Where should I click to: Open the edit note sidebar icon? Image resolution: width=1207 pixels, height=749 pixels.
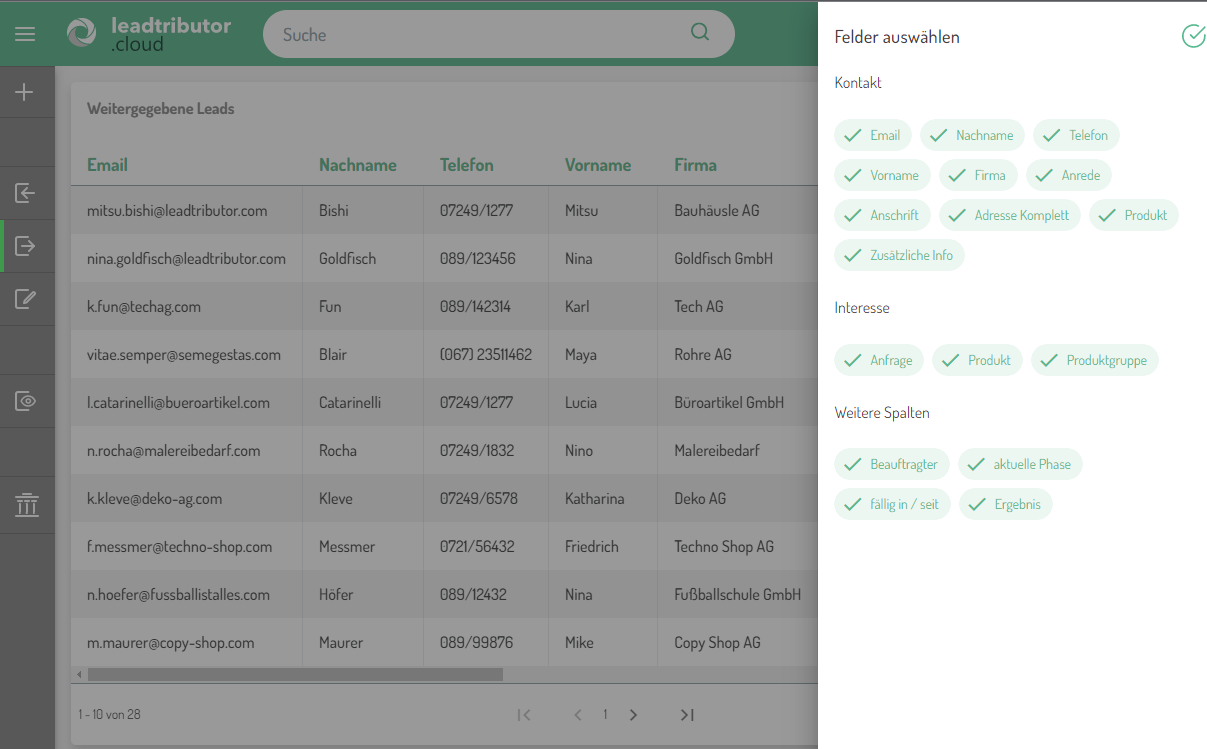tap(26, 299)
